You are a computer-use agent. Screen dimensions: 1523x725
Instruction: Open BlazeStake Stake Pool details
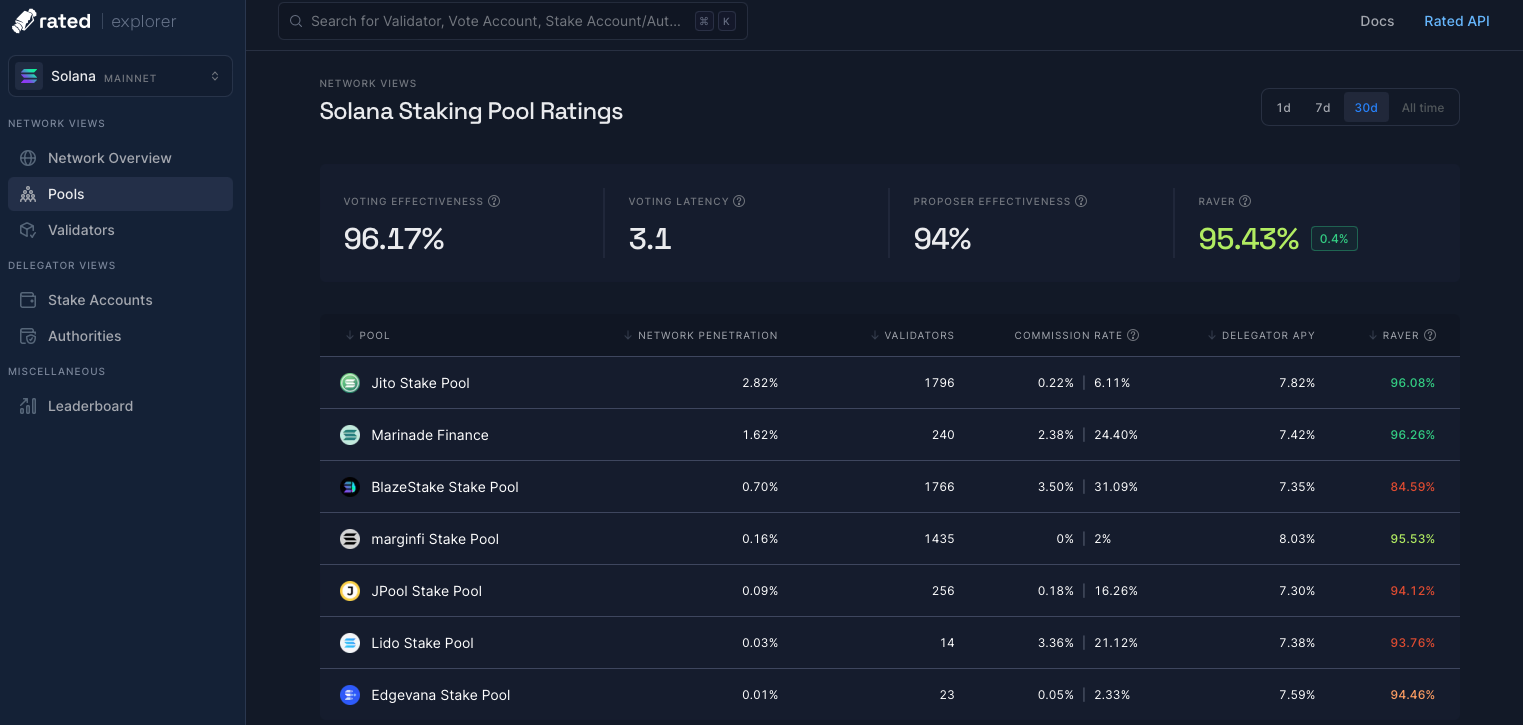tap(445, 487)
